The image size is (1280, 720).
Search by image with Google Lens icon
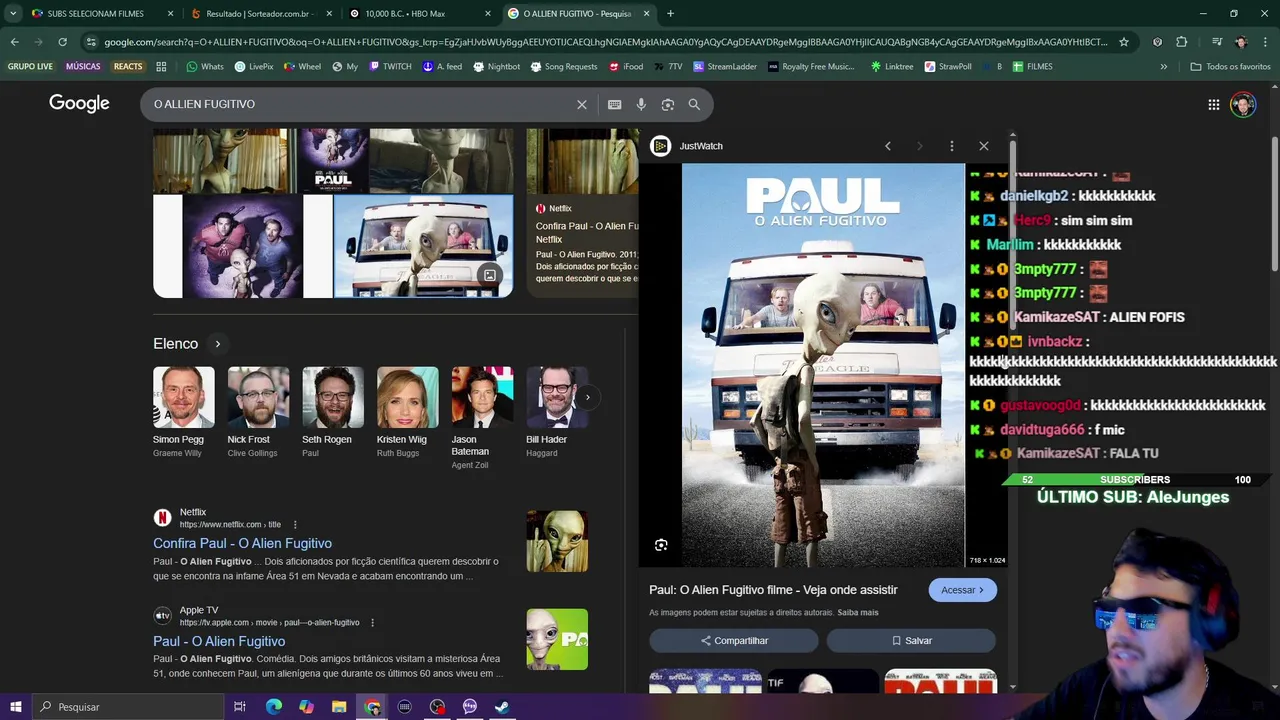[x=668, y=104]
